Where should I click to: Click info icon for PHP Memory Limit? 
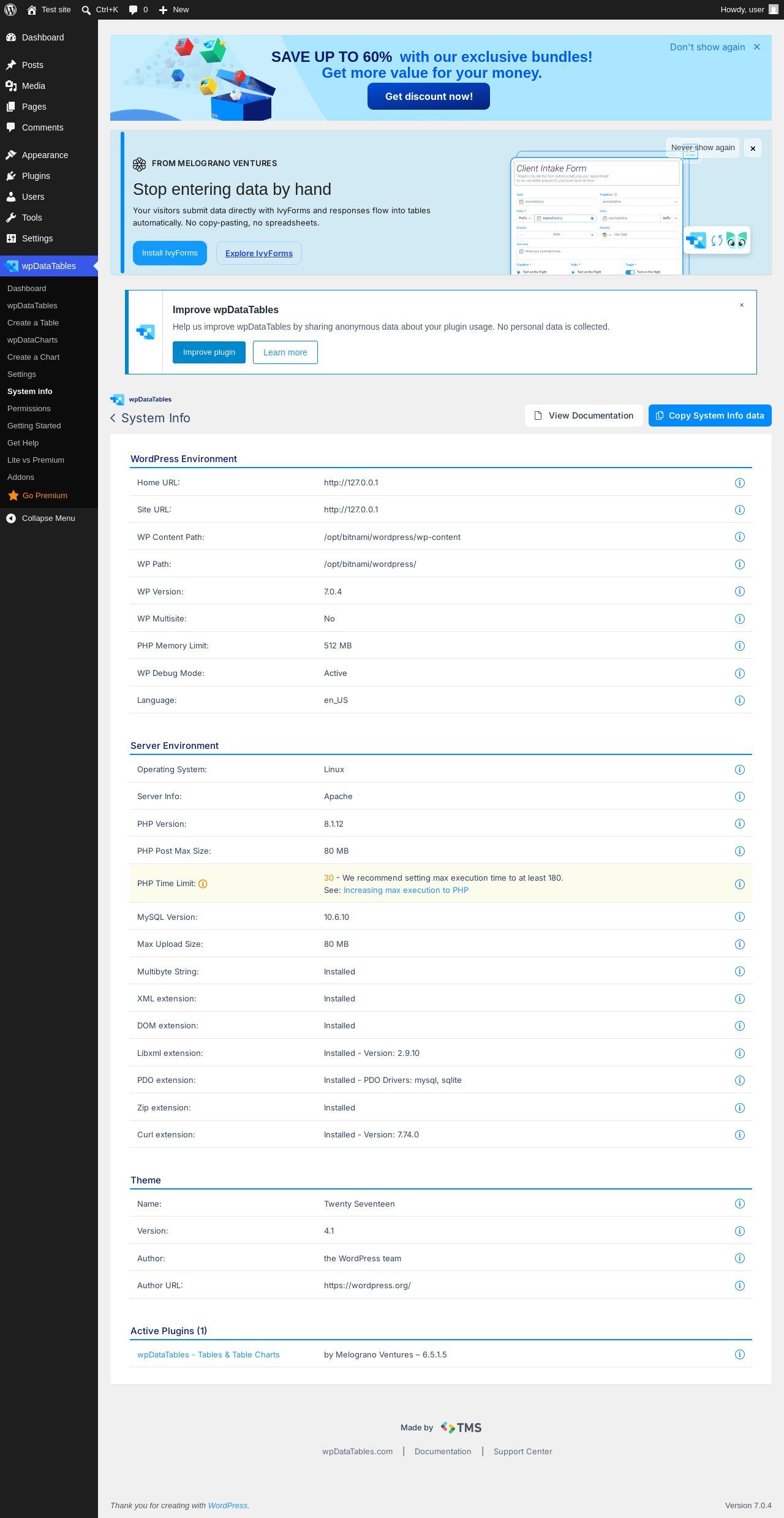(x=740, y=646)
